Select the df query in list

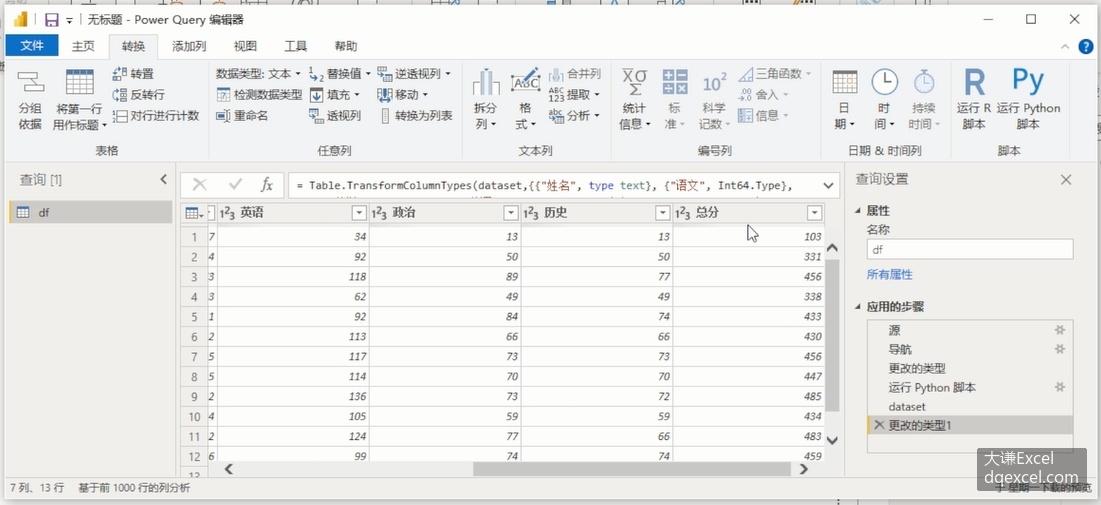(x=91, y=212)
